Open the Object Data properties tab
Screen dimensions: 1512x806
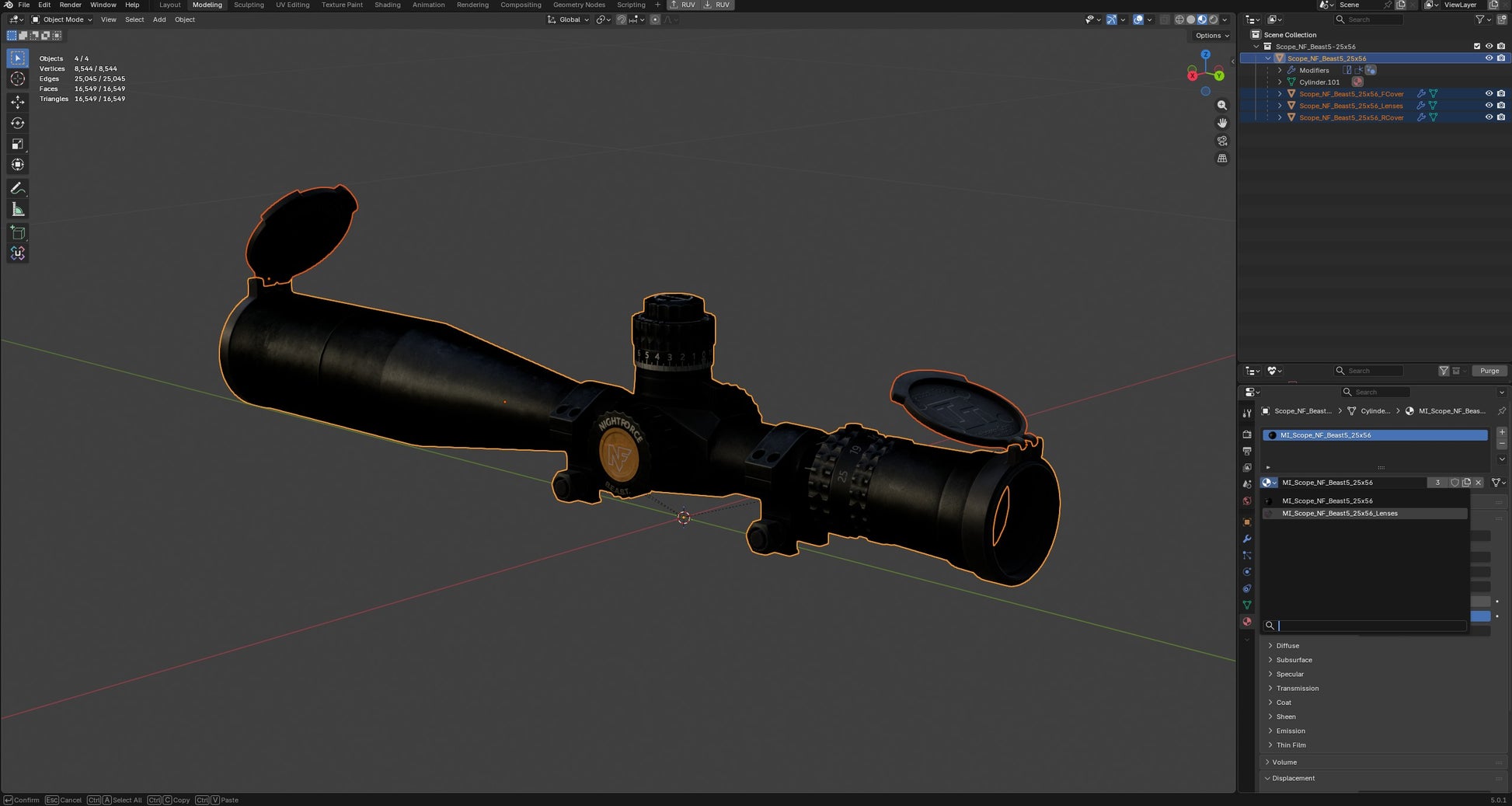(1247, 605)
